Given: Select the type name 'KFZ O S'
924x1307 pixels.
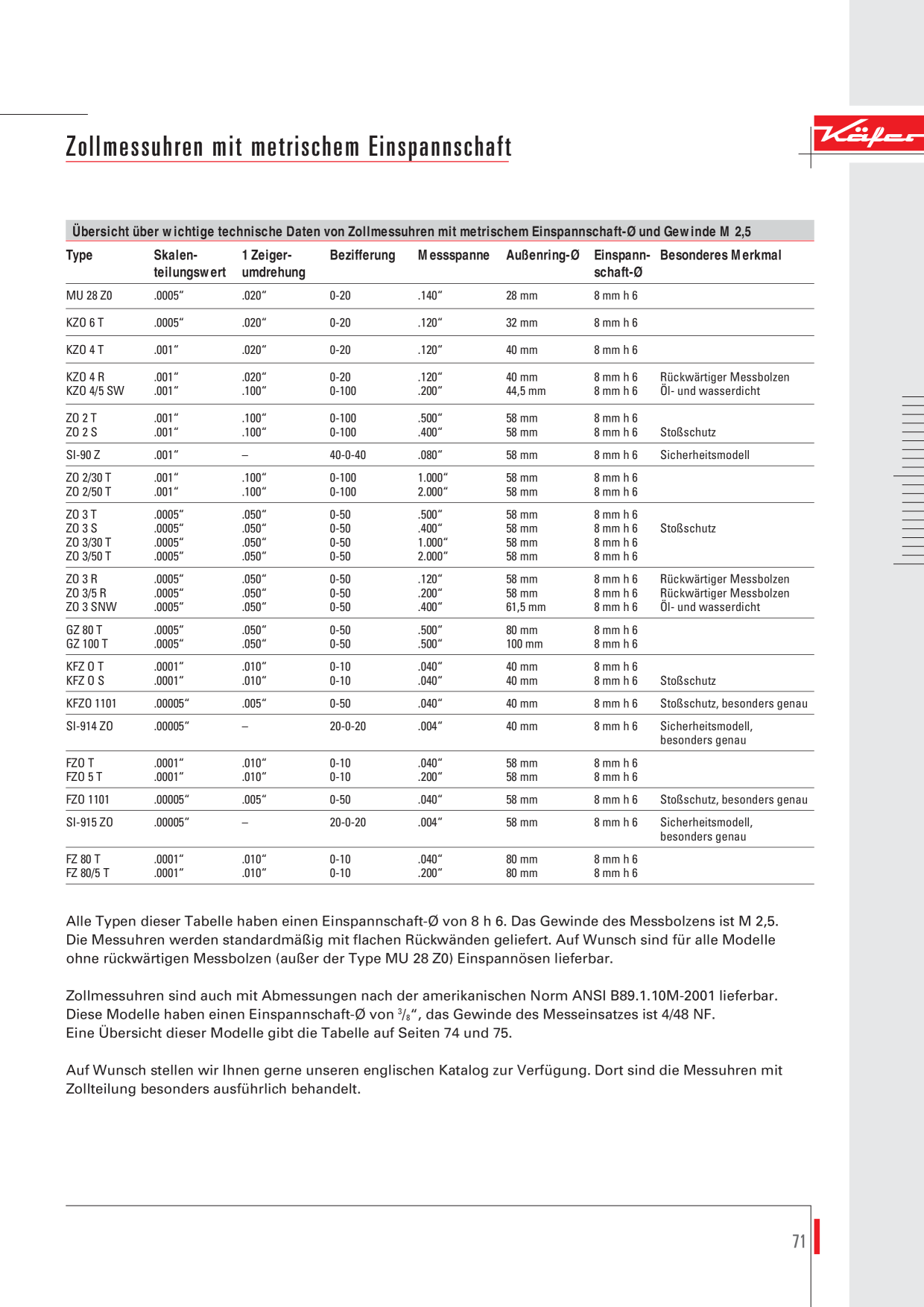Looking at the screenshot, I should point(85,681).
